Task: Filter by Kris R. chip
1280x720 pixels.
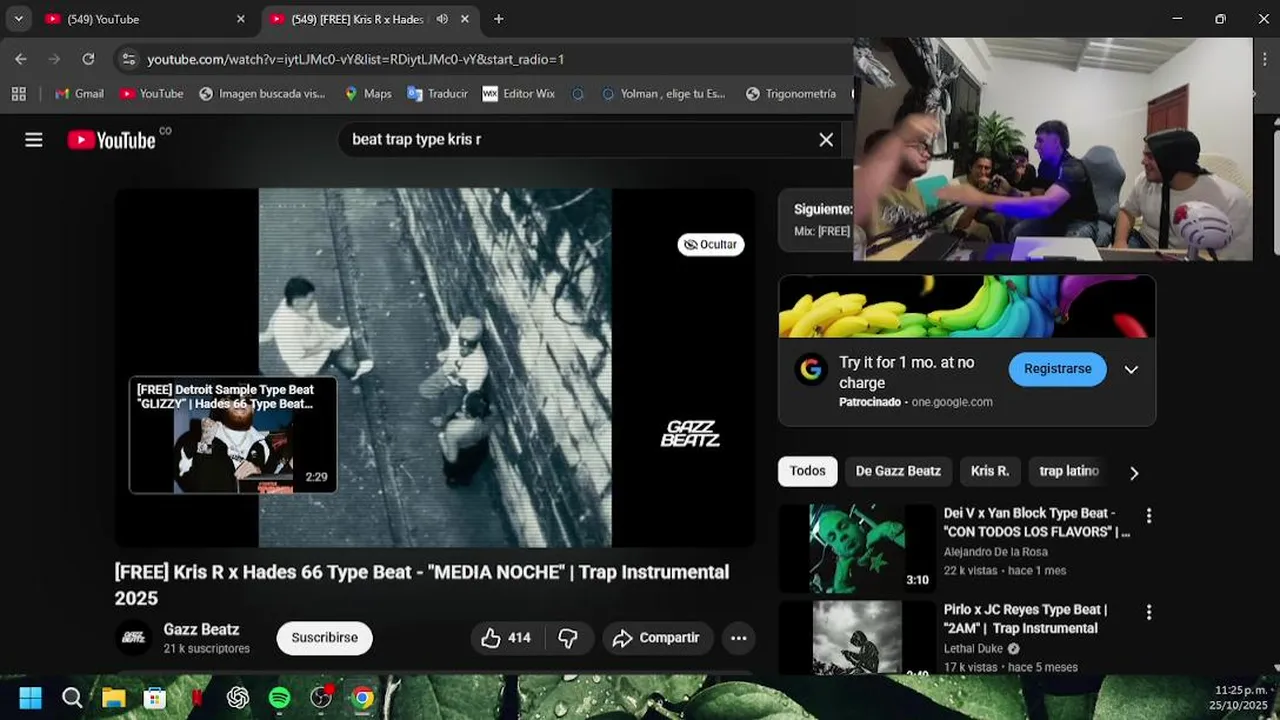Action: [990, 471]
